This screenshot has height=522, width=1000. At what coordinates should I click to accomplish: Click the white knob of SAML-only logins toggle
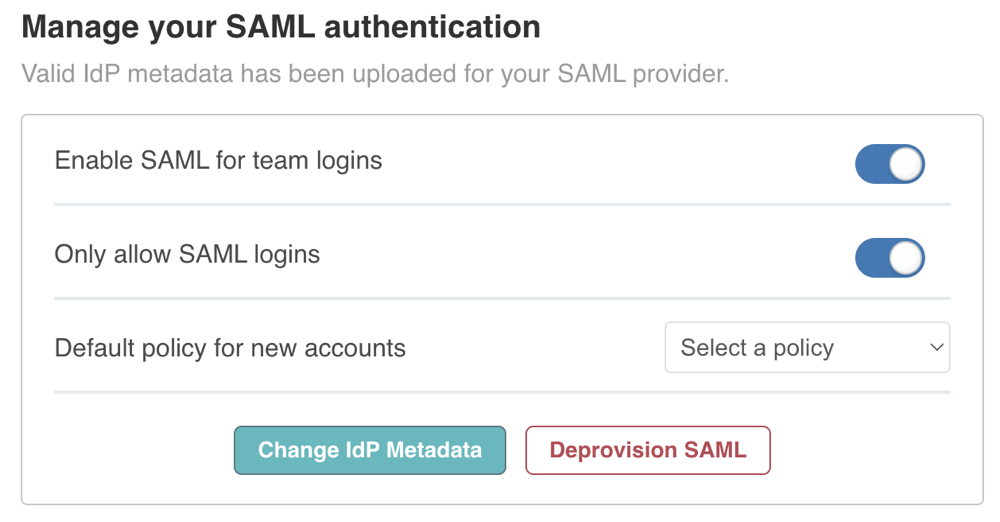coord(906,258)
